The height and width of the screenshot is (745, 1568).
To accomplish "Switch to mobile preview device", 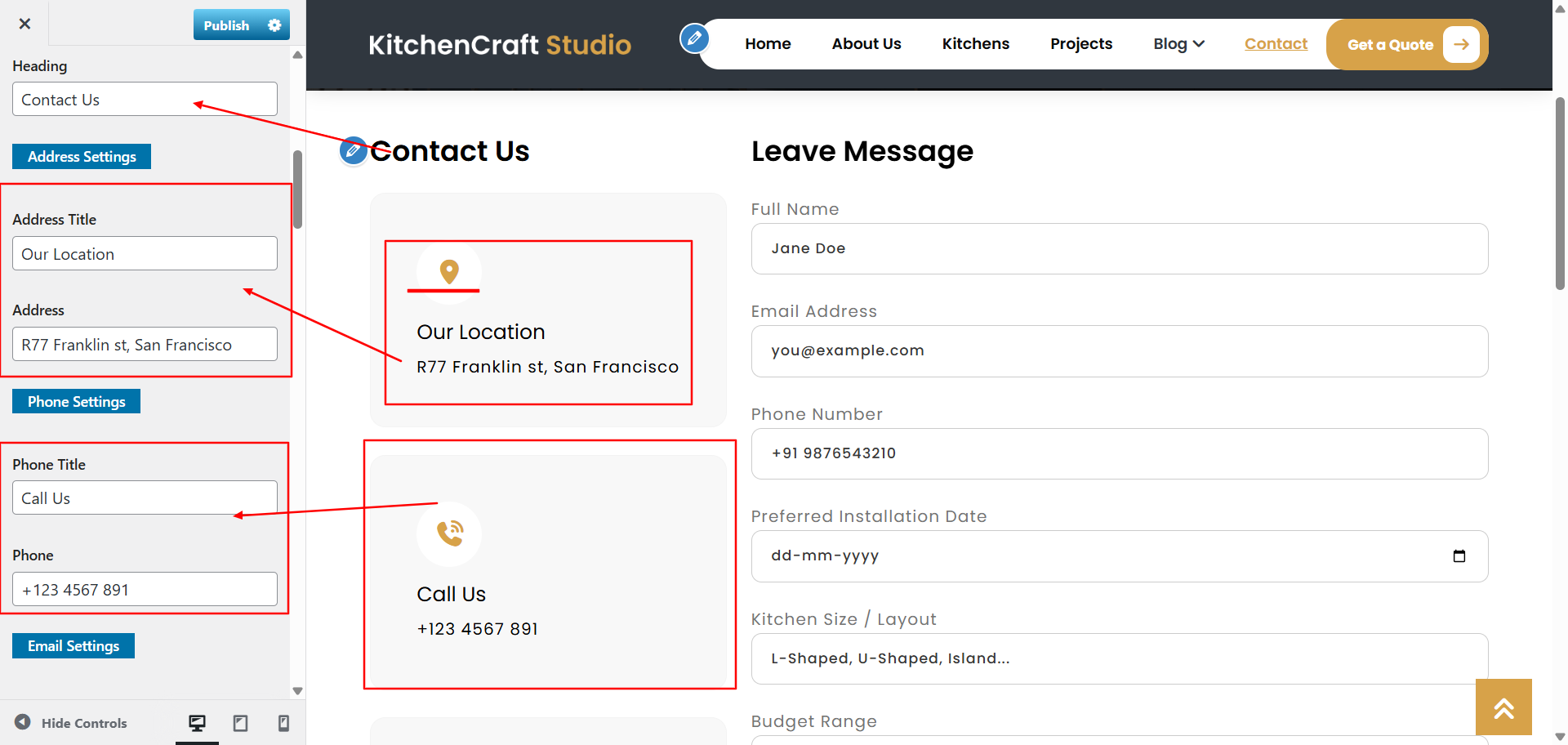I will tap(283, 723).
